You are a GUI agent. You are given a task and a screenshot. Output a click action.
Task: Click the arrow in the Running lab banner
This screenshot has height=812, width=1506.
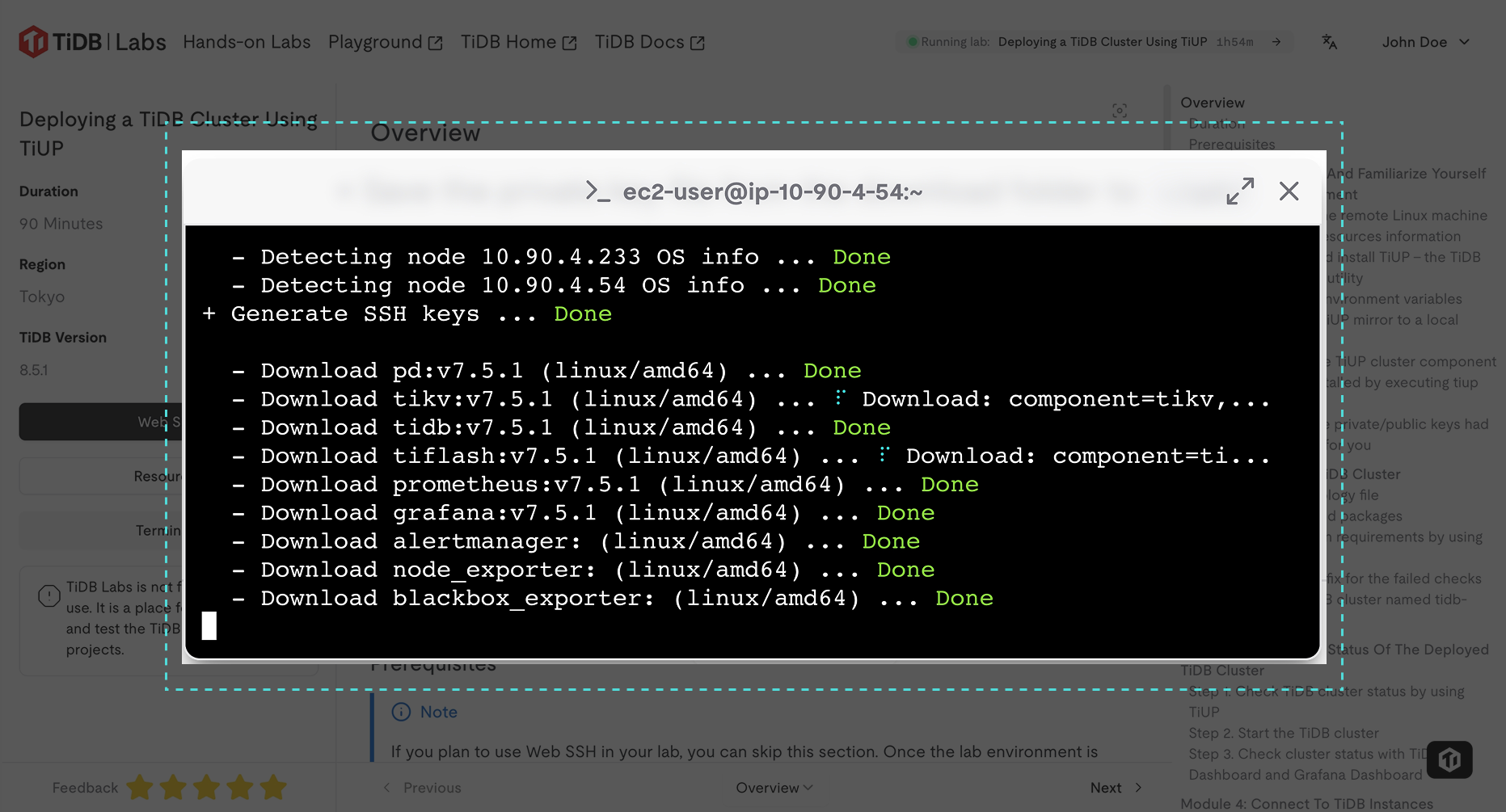(x=1276, y=41)
